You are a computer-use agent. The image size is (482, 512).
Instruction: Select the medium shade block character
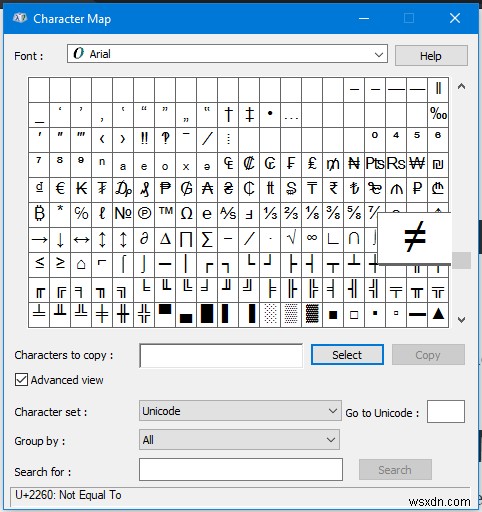[291, 315]
